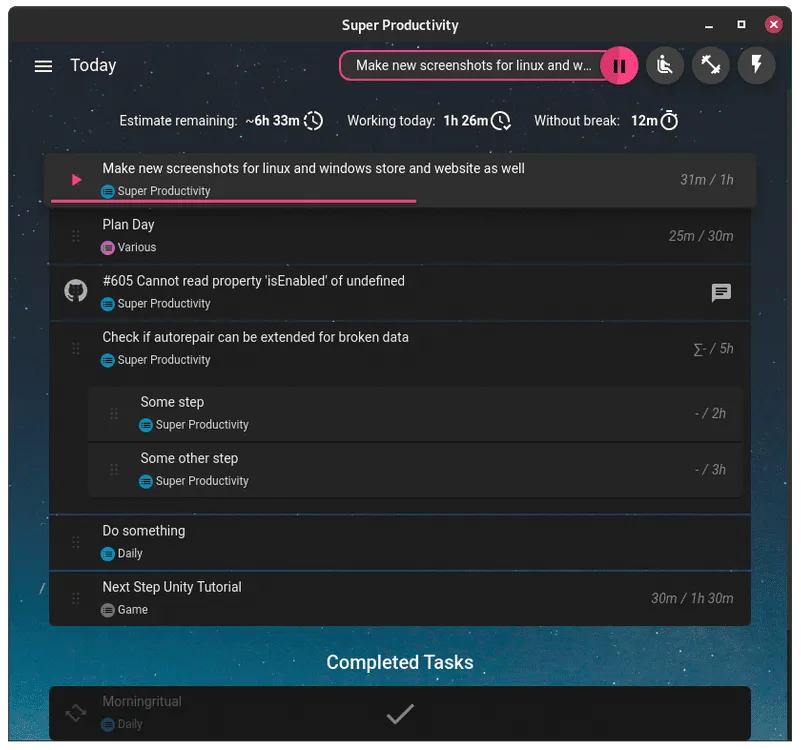The image size is (801, 750).
Task: Select the Some other step title
Action: pyautogui.click(x=189, y=458)
